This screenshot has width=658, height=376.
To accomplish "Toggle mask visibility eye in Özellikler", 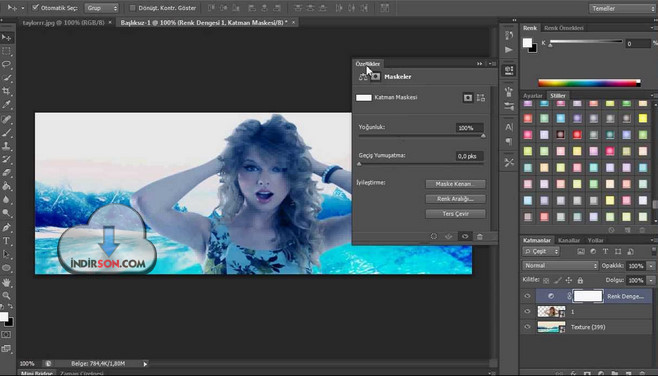I will click(465, 237).
